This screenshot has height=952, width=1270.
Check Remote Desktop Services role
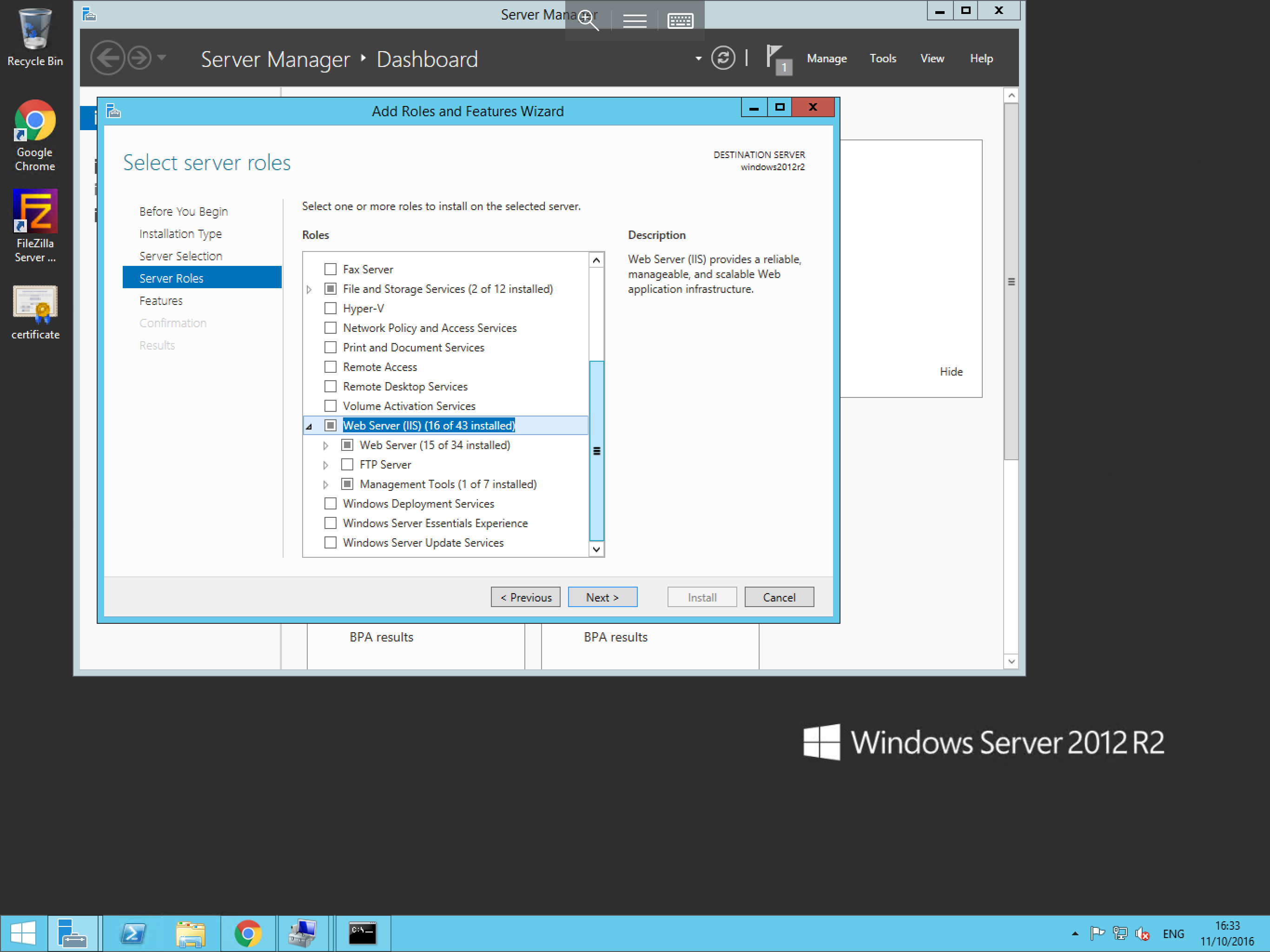(x=330, y=386)
